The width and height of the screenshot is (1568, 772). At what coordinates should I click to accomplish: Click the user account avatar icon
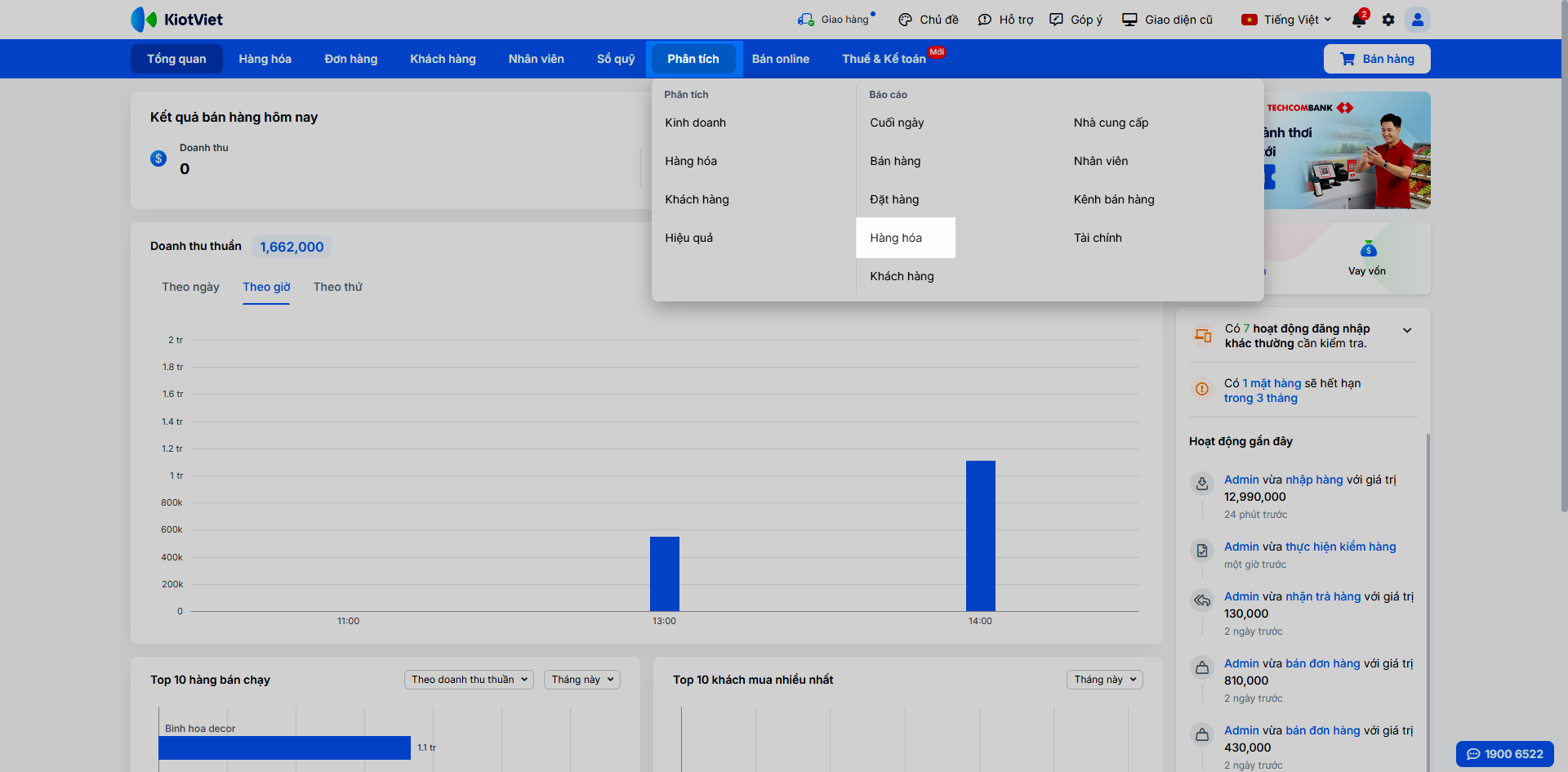[x=1418, y=20]
